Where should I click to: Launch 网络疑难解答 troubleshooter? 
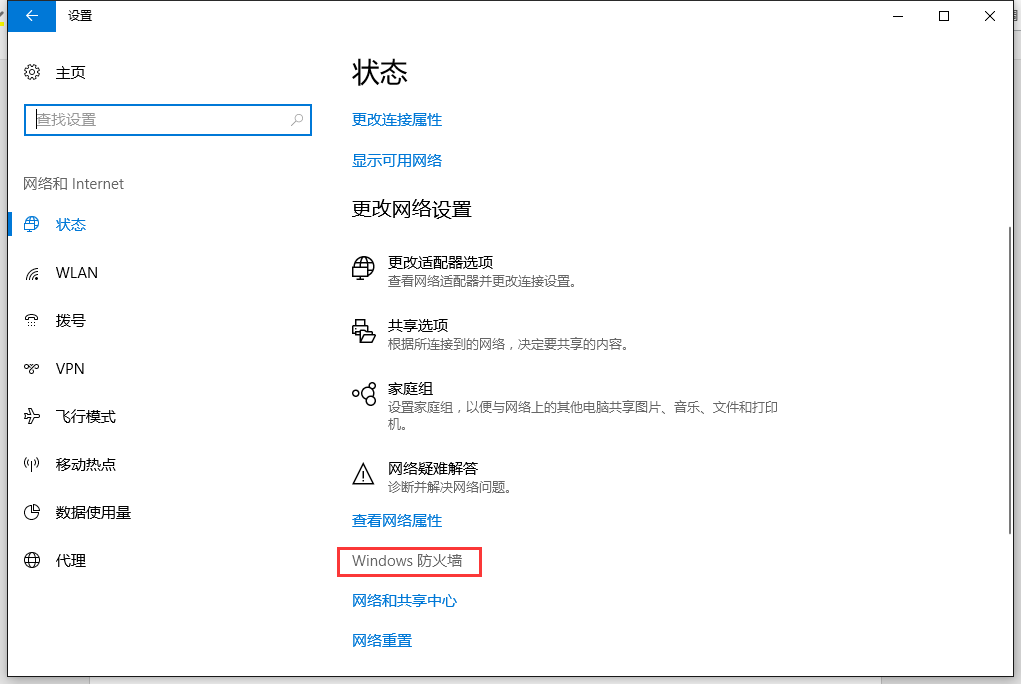pyautogui.click(x=432, y=468)
